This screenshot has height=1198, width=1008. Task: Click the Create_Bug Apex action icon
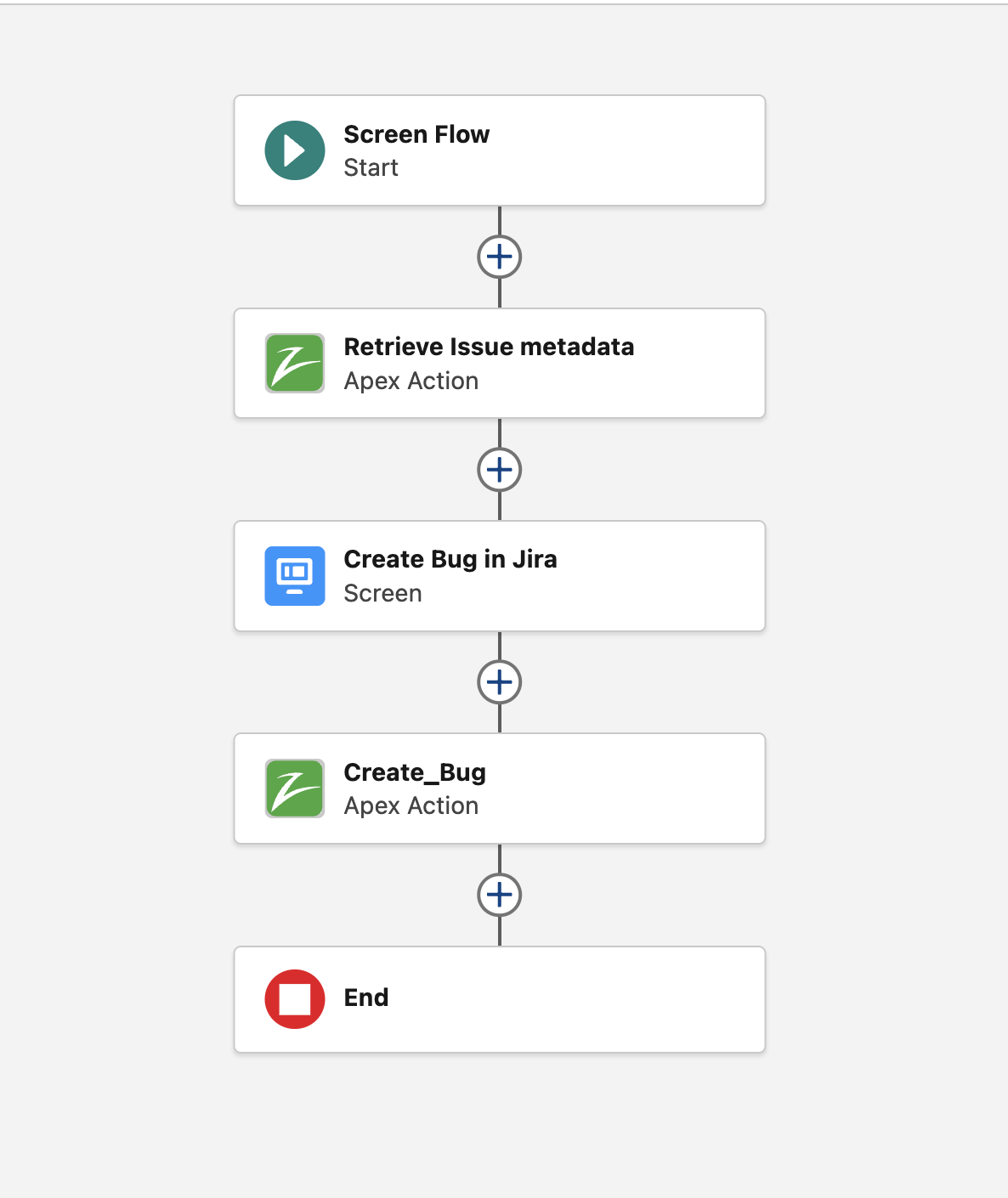295,788
